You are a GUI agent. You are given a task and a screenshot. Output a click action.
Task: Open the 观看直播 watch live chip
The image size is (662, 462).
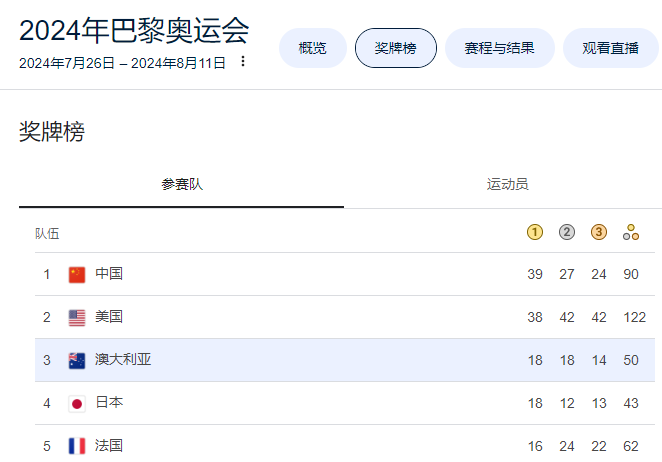pyautogui.click(x=610, y=48)
